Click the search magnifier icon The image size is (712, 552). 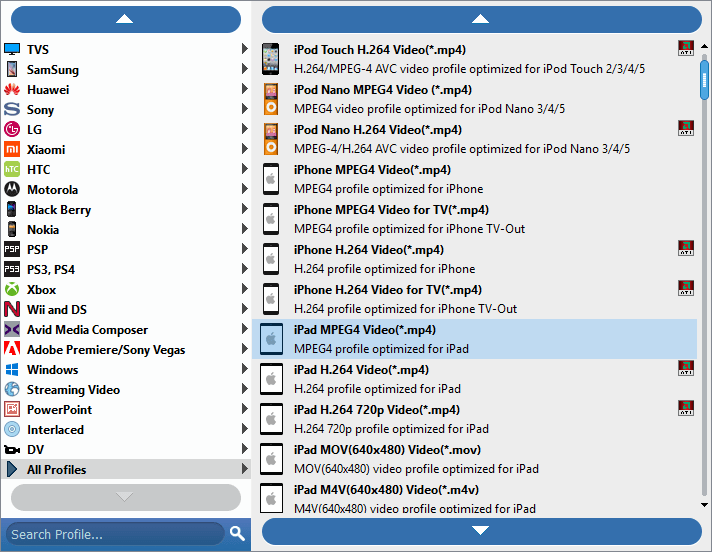pos(237,533)
